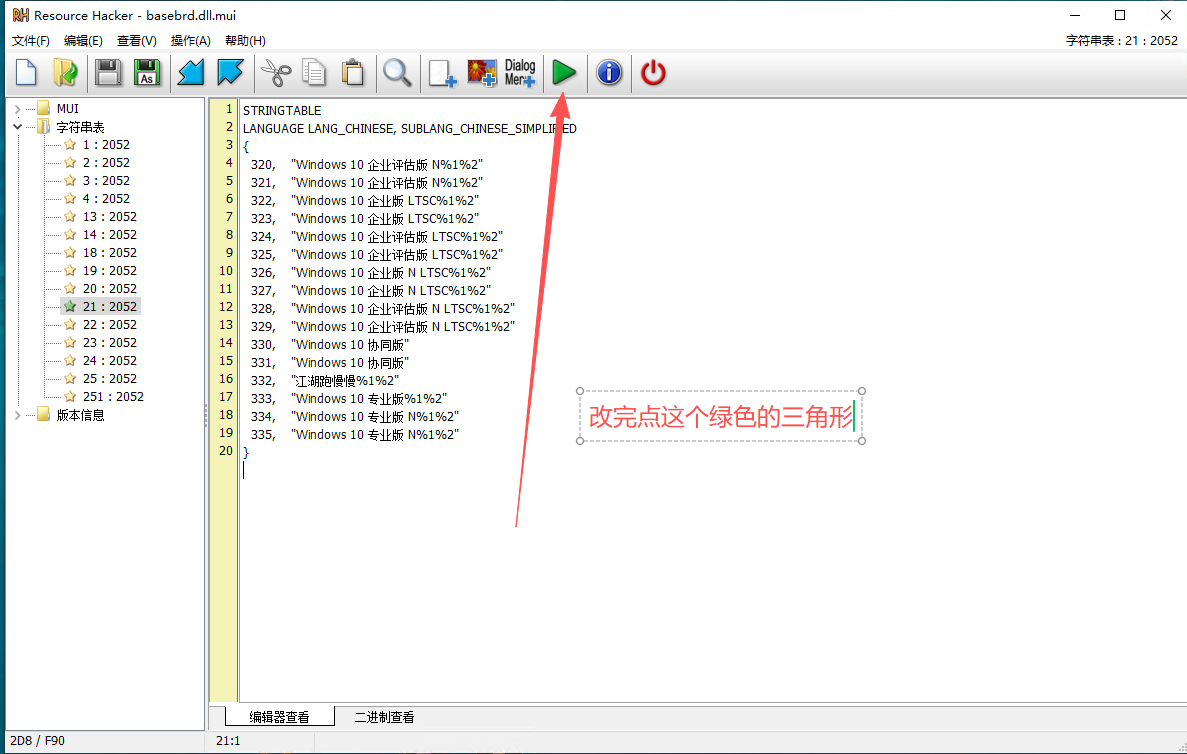Click string 320 企业评估版 N line
Image resolution: width=1187 pixels, height=754 pixels.
(366, 165)
